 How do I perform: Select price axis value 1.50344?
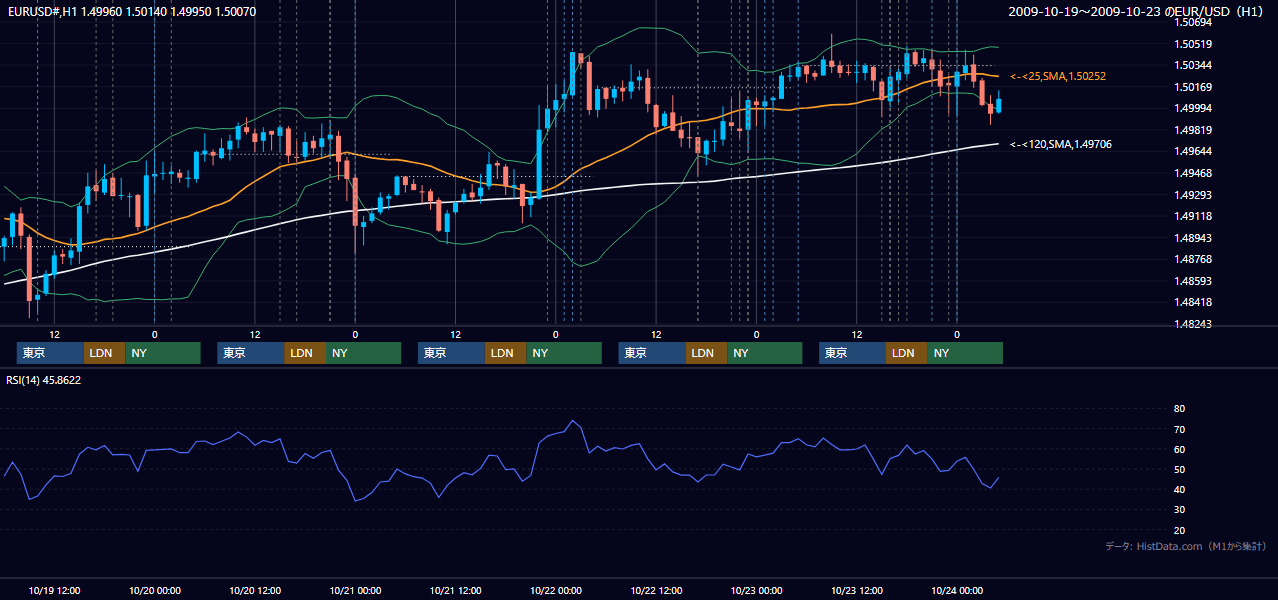pyautogui.click(x=1194, y=65)
